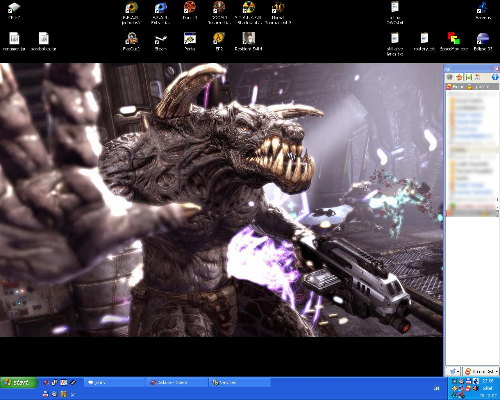Image resolution: width=500 pixels, height=400 pixels.
Task: Click the blue info icon in messenger toolbar
Action: (495, 77)
